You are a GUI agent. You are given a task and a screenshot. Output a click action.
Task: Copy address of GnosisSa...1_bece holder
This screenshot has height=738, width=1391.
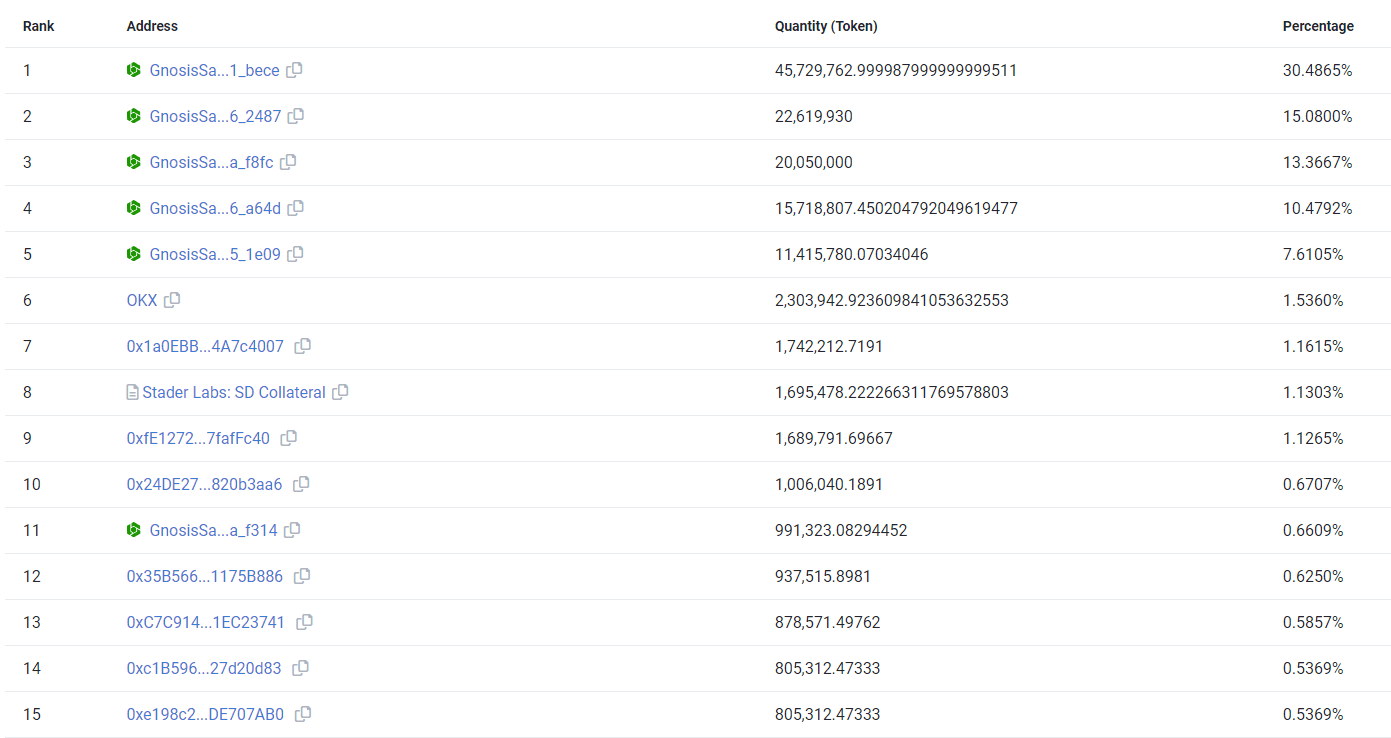[x=294, y=70]
